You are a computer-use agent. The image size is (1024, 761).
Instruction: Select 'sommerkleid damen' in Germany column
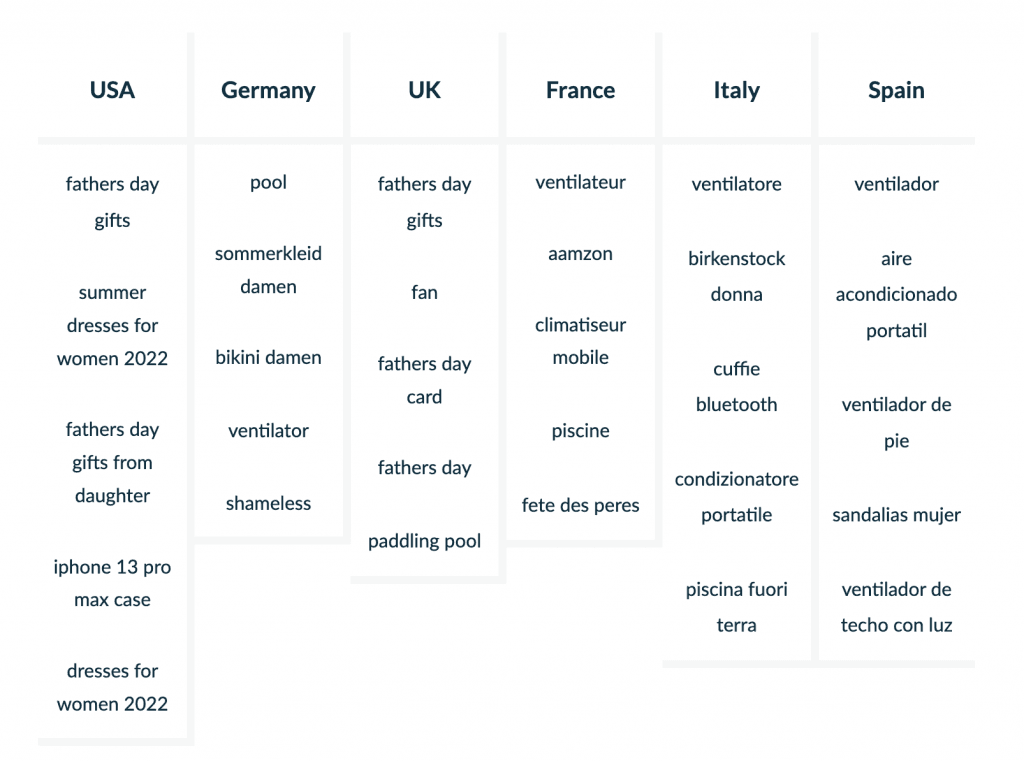click(268, 270)
